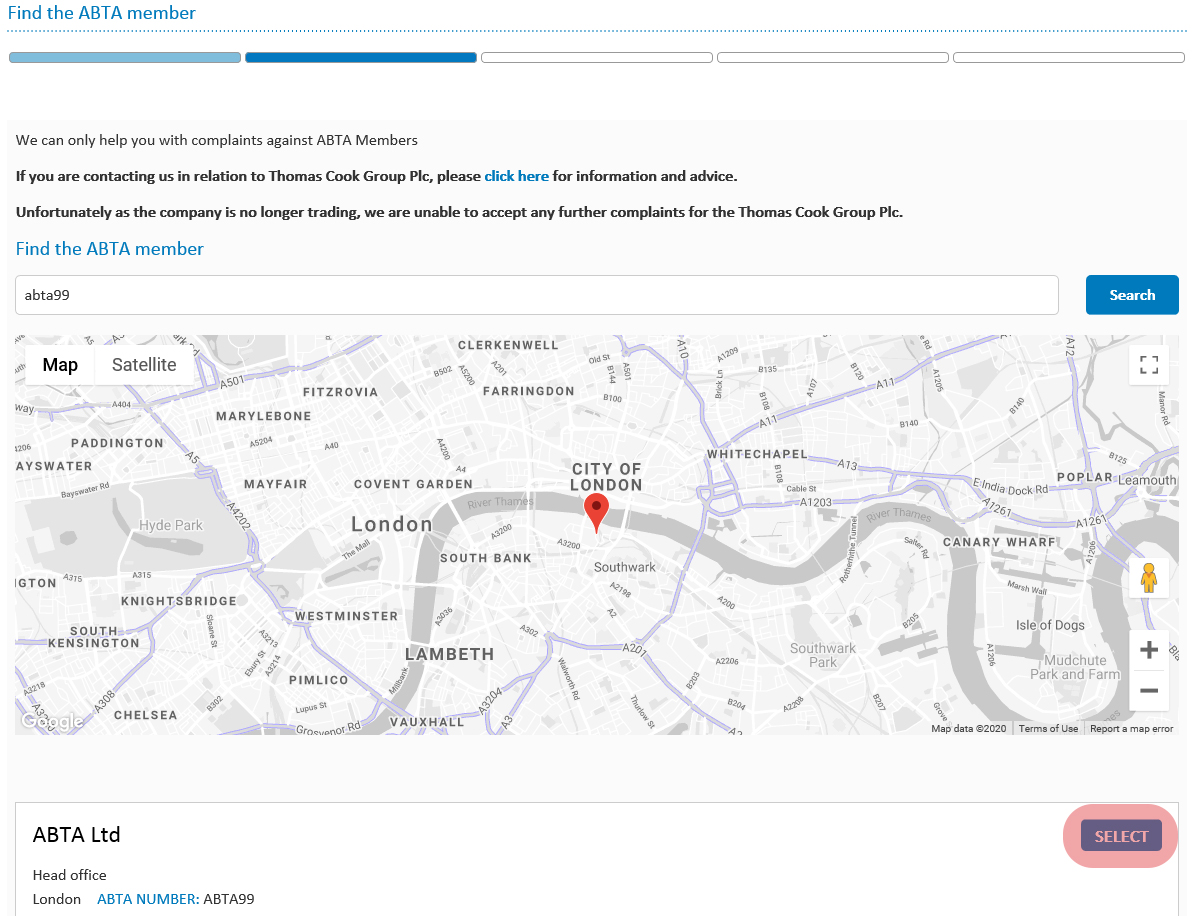Screen dimensions: 1197x916
Task: Click 'CANARY WHARF' map label
Action: (x=999, y=542)
